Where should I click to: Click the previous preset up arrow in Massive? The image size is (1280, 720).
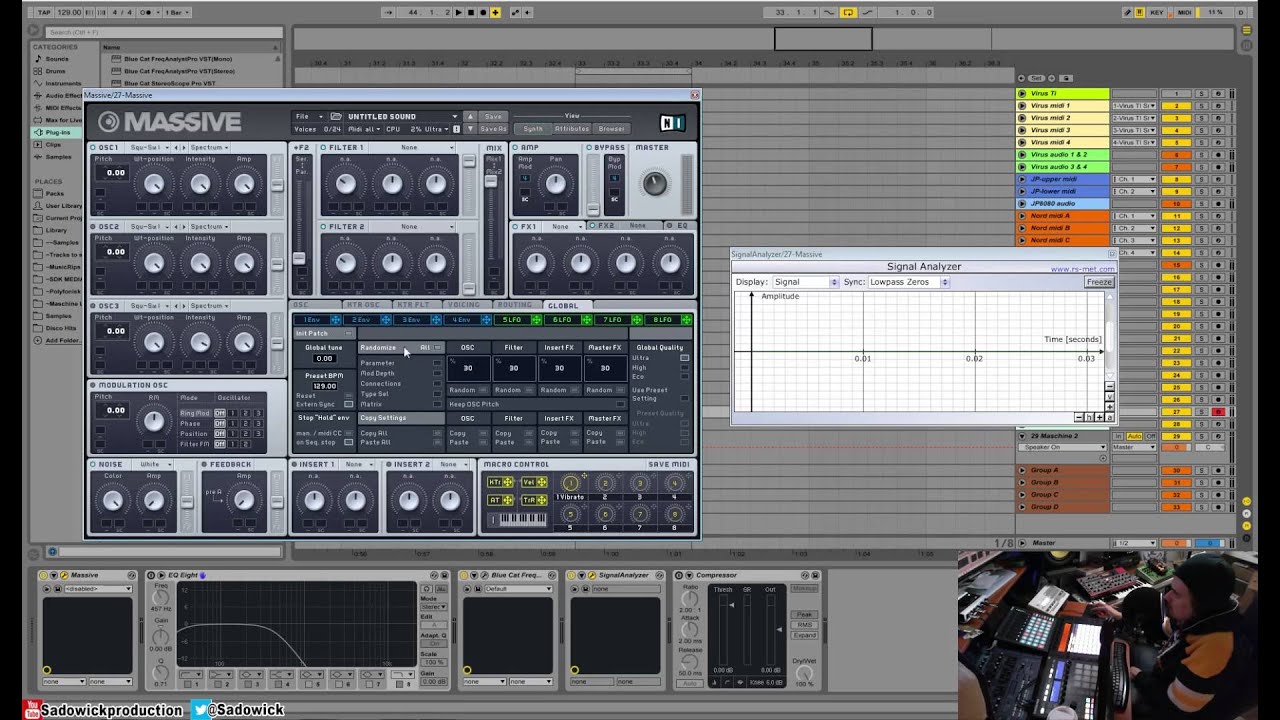point(471,116)
